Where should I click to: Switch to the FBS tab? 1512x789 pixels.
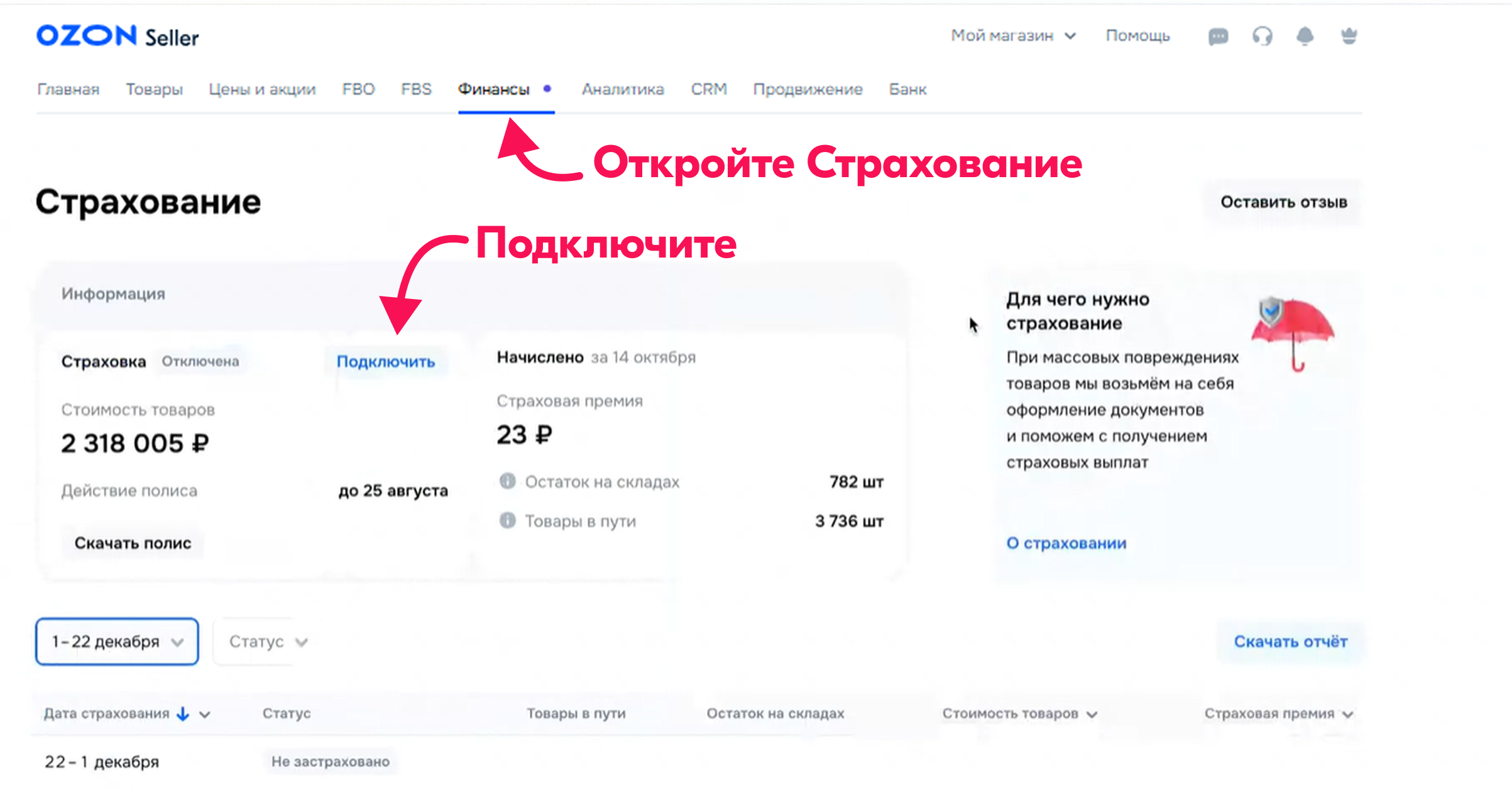(416, 89)
